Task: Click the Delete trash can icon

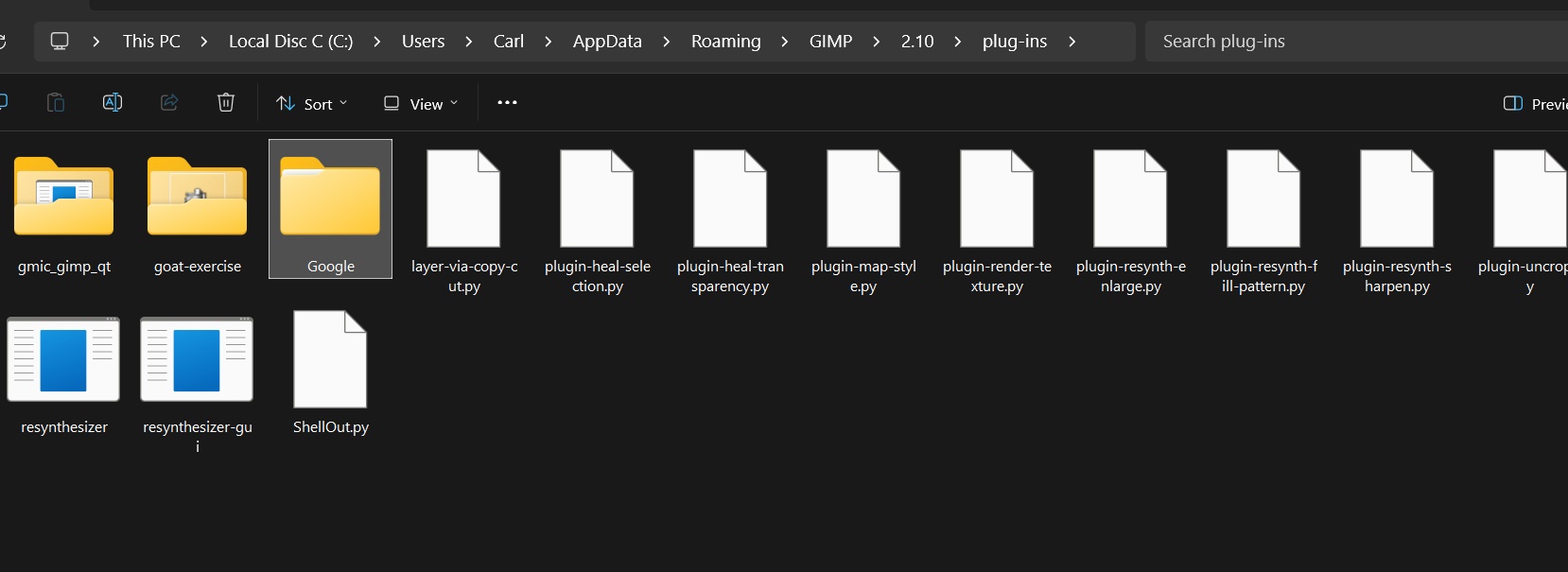Action: tap(226, 102)
